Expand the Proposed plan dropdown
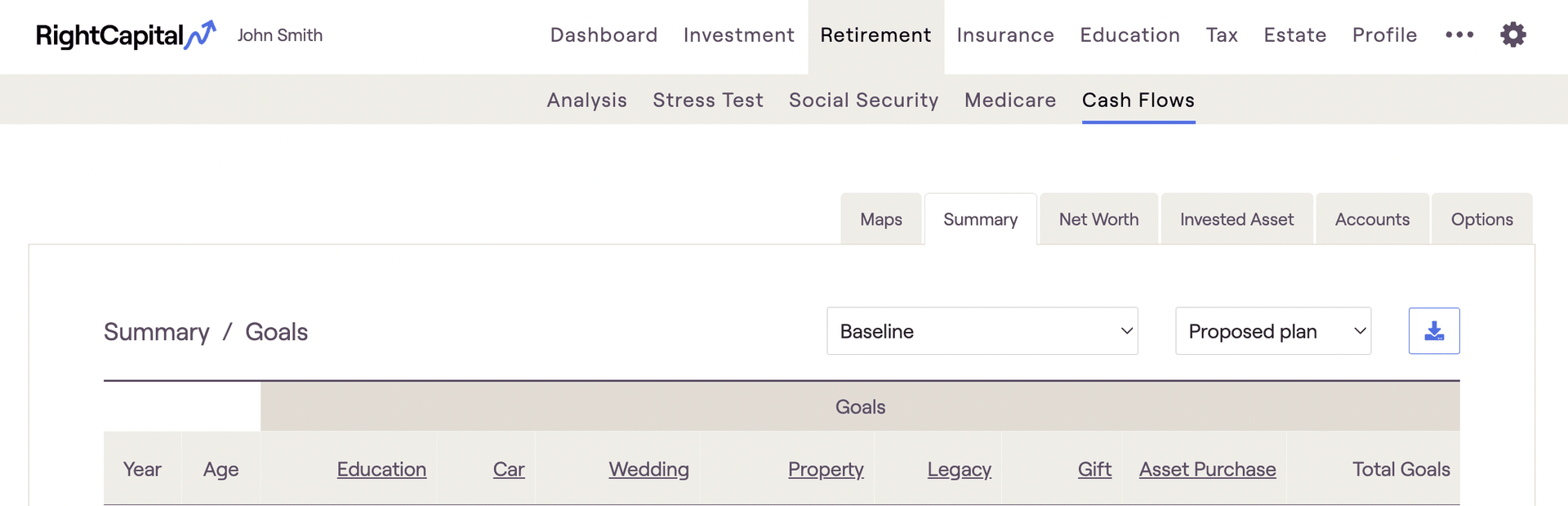The width and height of the screenshot is (1568, 506). [1272, 331]
